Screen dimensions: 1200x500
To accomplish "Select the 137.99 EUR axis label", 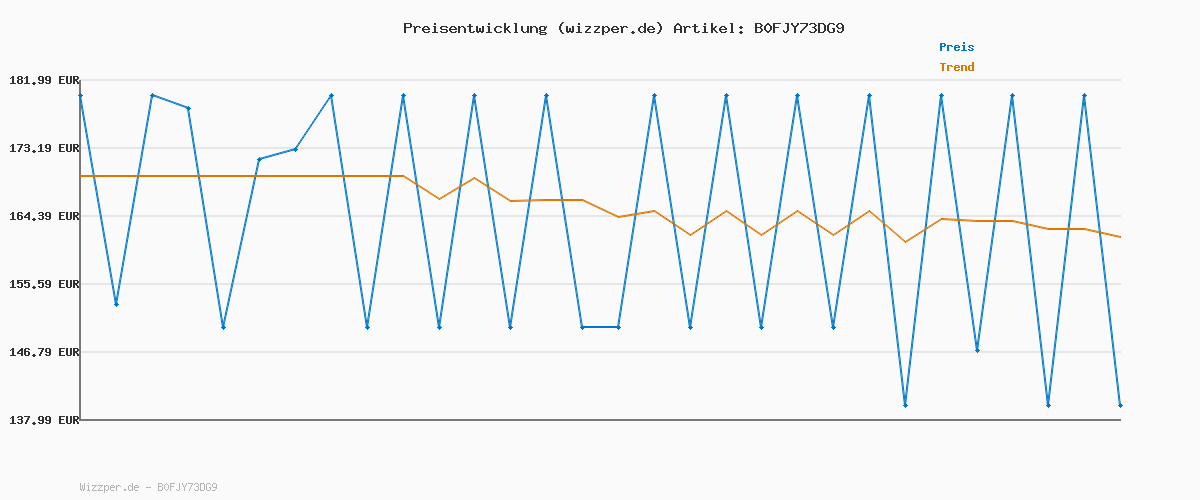I will point(42,420).
